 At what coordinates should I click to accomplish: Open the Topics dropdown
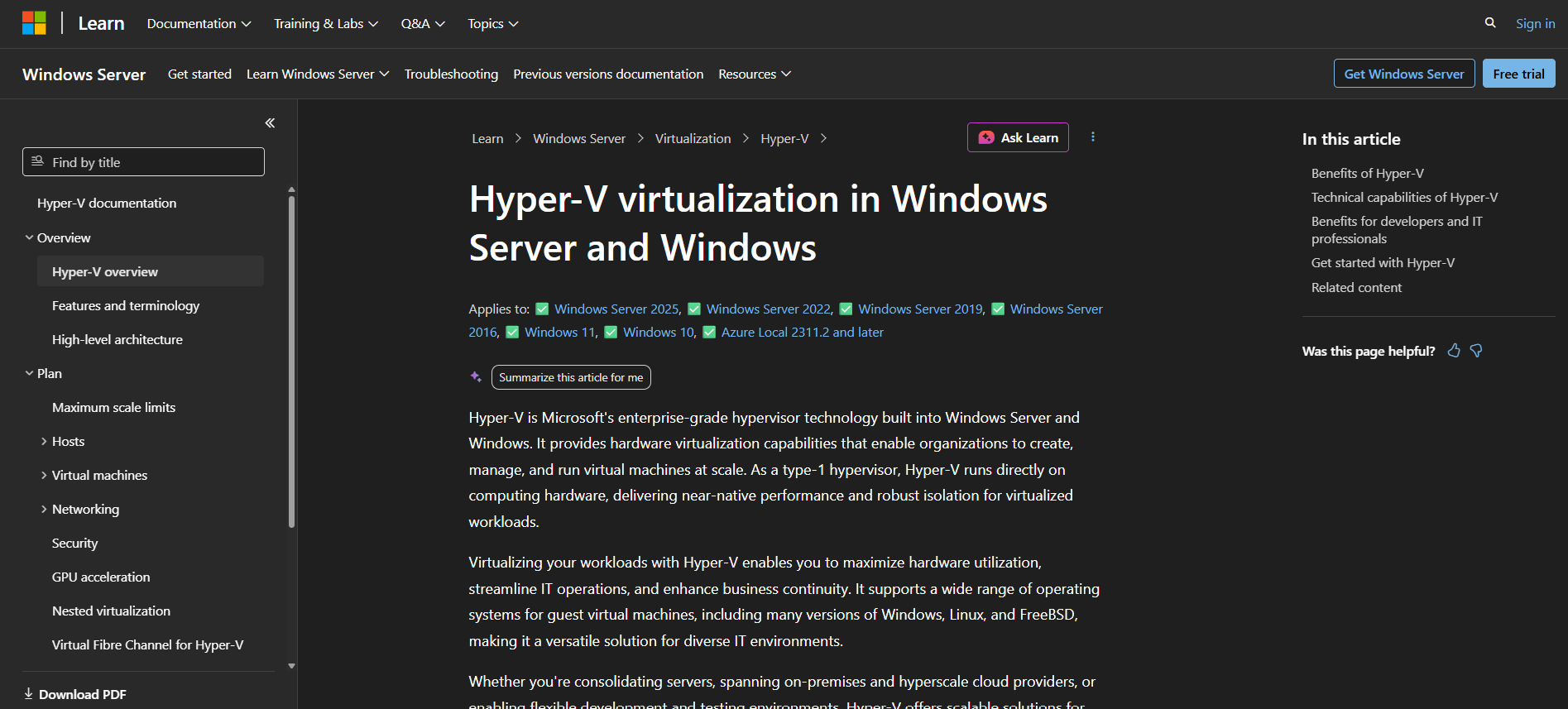[493, 23]
